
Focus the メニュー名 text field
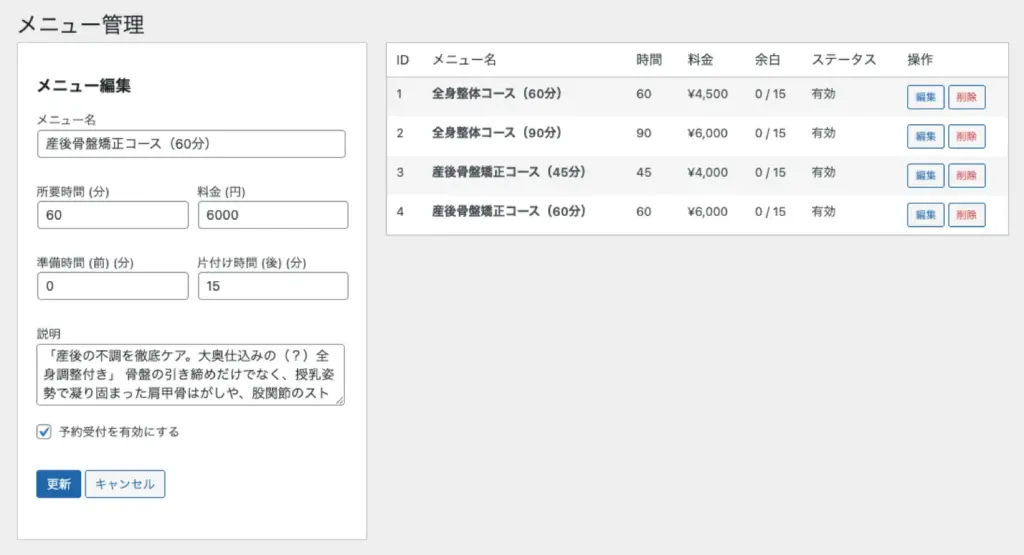click(190, 144)
